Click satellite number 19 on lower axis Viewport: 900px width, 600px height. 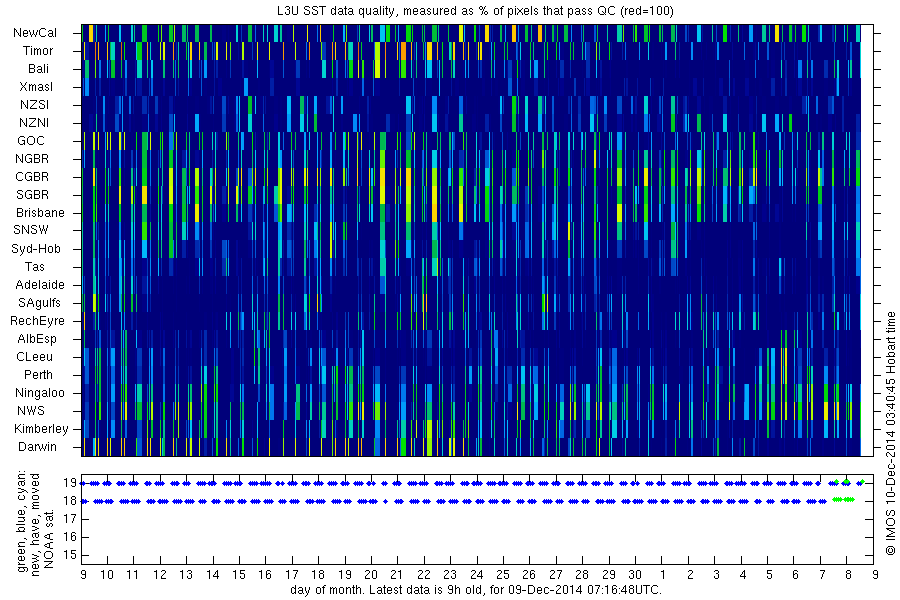[x=70, y=483]
